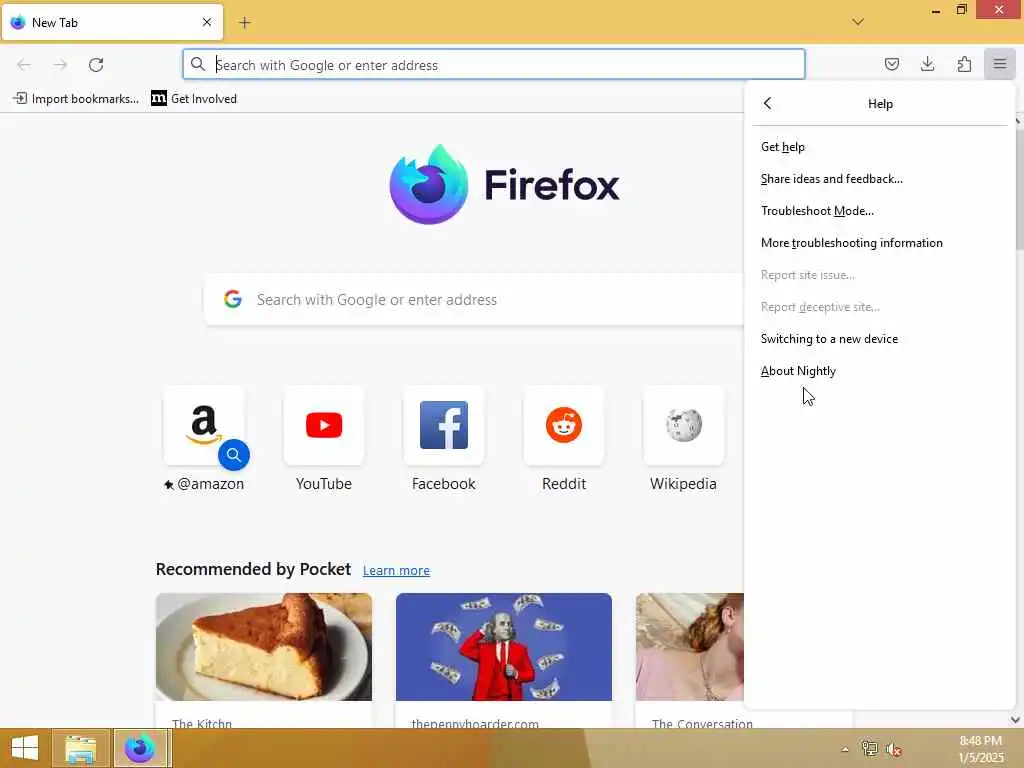Select the New Tab browser tab
The height and width of the screenshot is (768, 1024).
point(112,22)
